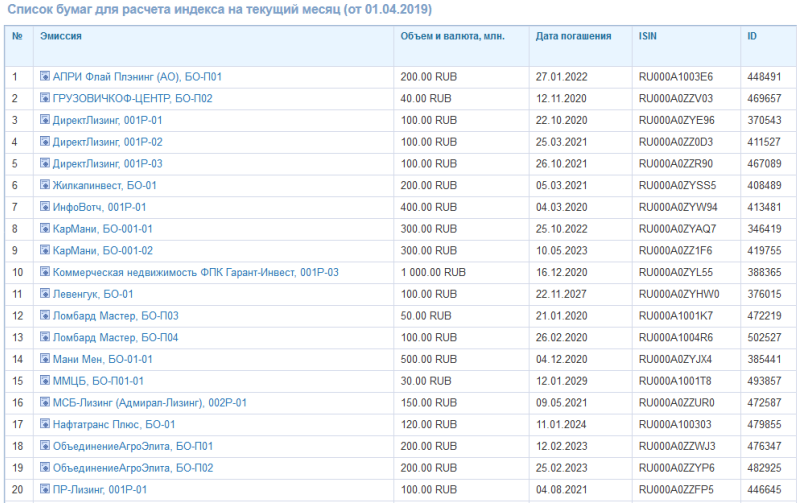Click the icon beside Нафтатранс Плюс, БО-01
Viewport: 800px width, 503px height.
(45, 424)
